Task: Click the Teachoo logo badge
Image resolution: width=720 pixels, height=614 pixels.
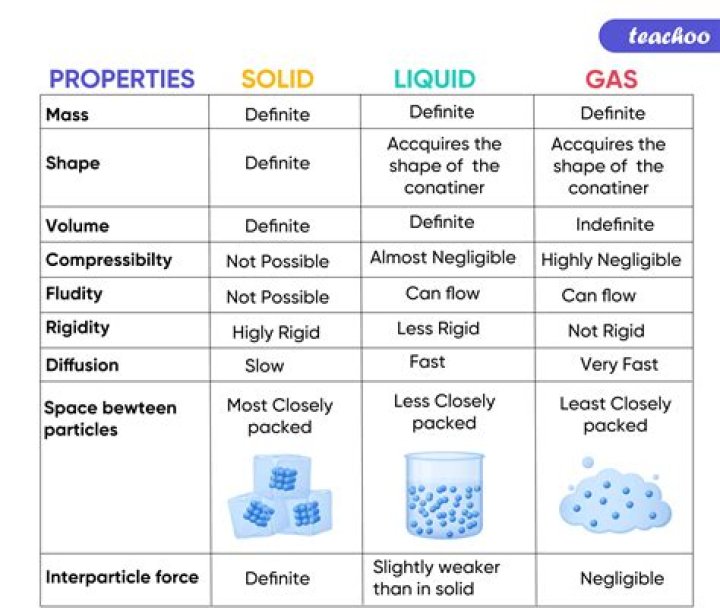Action: 659,36
